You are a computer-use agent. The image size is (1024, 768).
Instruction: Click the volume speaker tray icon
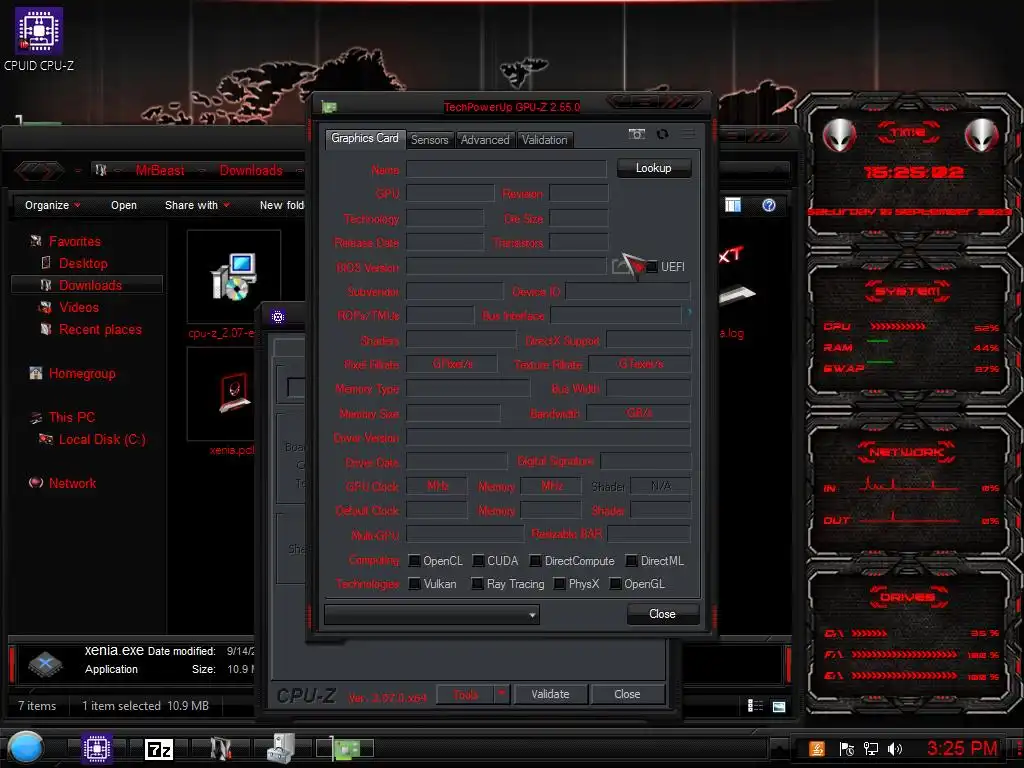pos(895,749)
